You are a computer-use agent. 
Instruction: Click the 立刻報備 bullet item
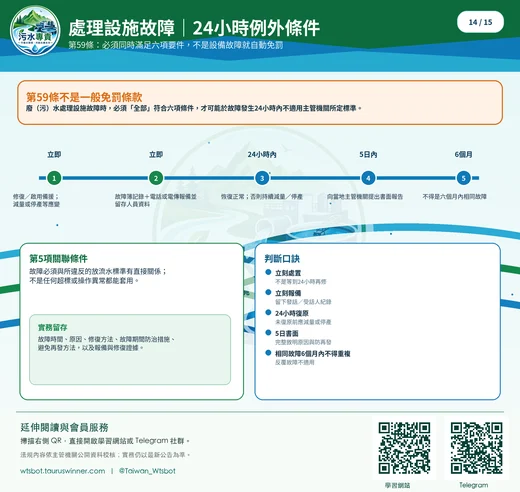pyautogui.click(x=288, y=293)
